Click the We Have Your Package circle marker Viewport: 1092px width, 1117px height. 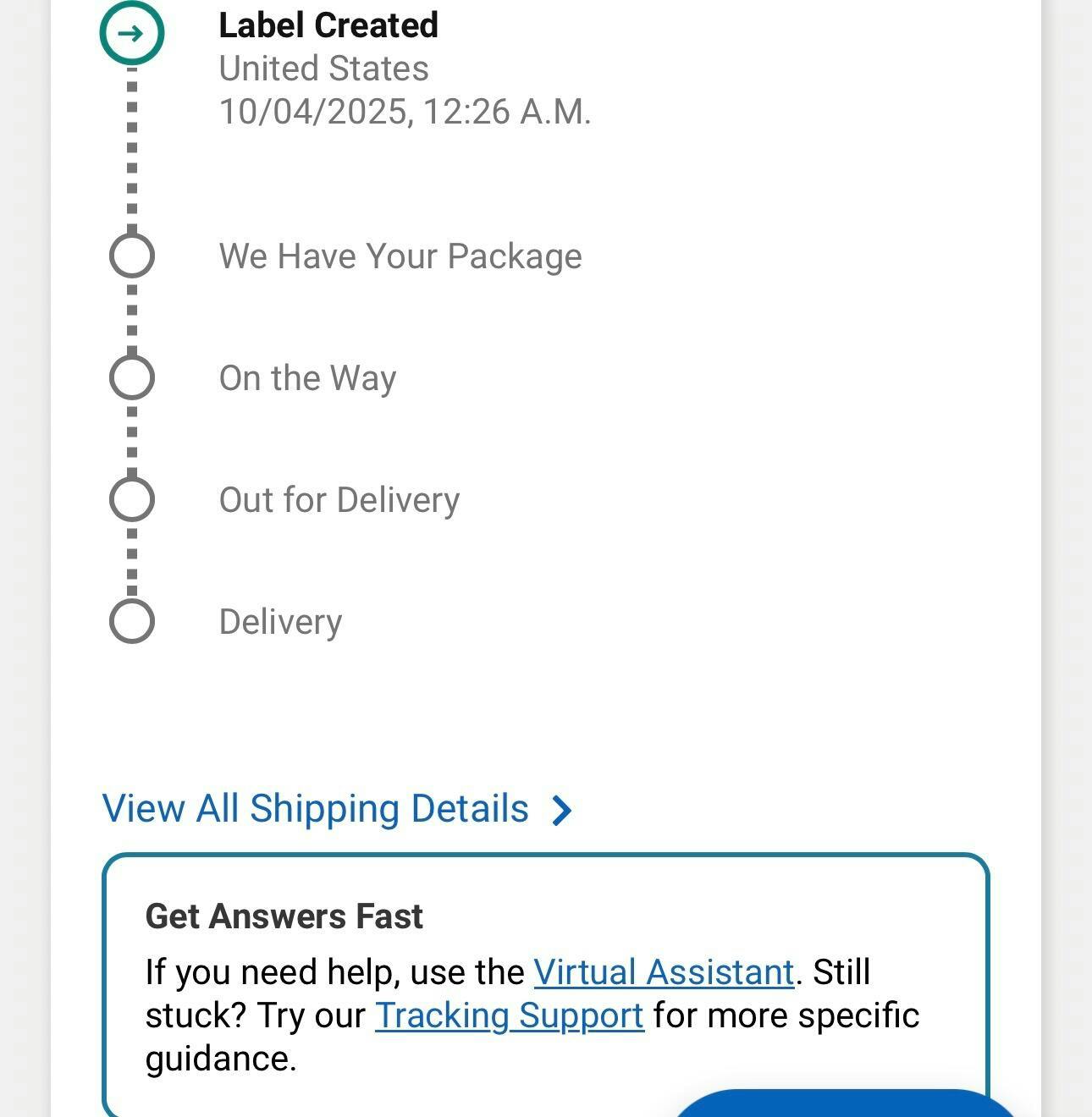coord(132,256)
